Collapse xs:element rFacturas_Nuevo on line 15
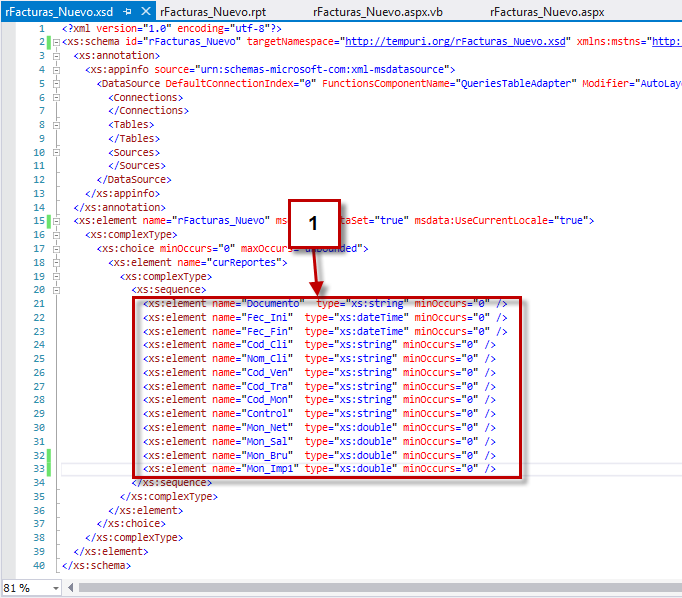Viewport: 682px width, 598px height. (57, 220)
